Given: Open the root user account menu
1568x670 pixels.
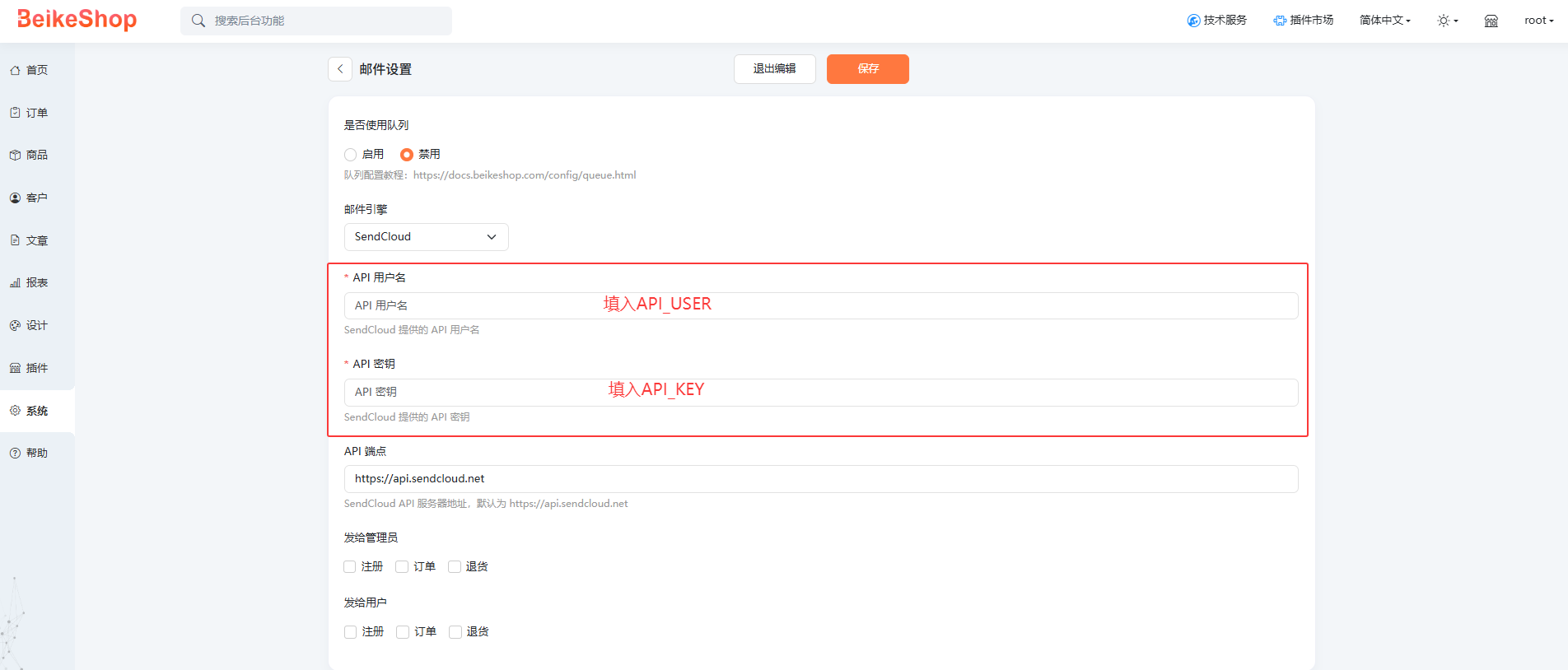Looking at the screenshot, I should point(1538,21).
